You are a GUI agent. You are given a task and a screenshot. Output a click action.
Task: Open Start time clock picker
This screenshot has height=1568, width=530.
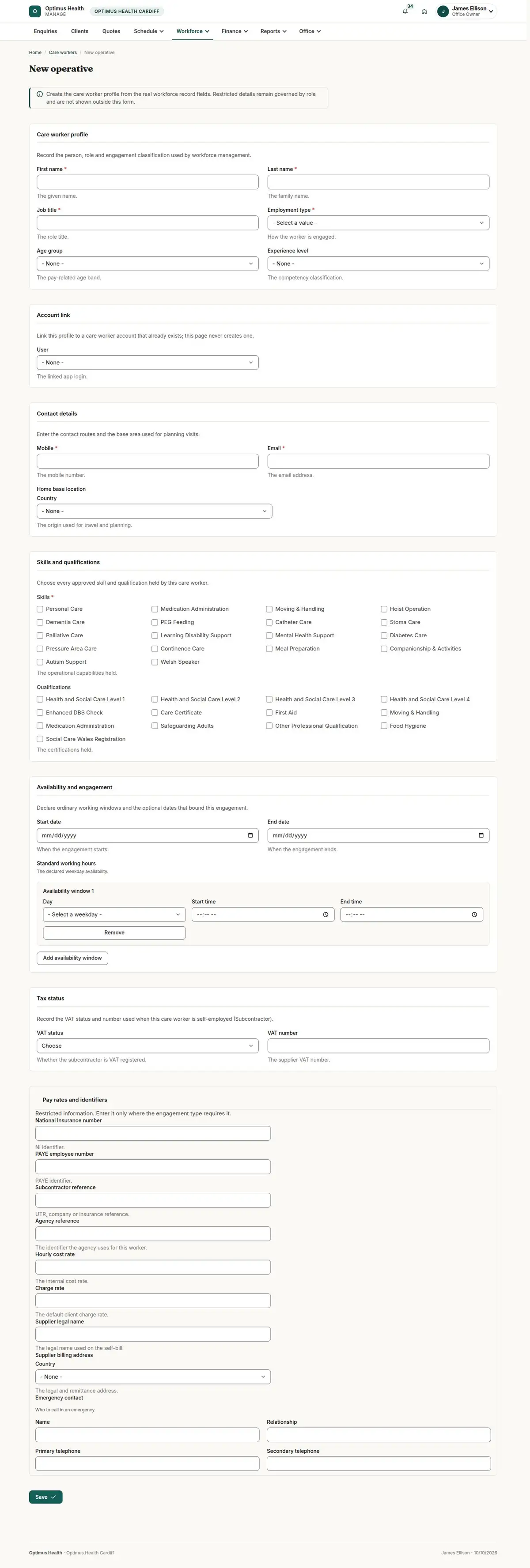point(326,914)
